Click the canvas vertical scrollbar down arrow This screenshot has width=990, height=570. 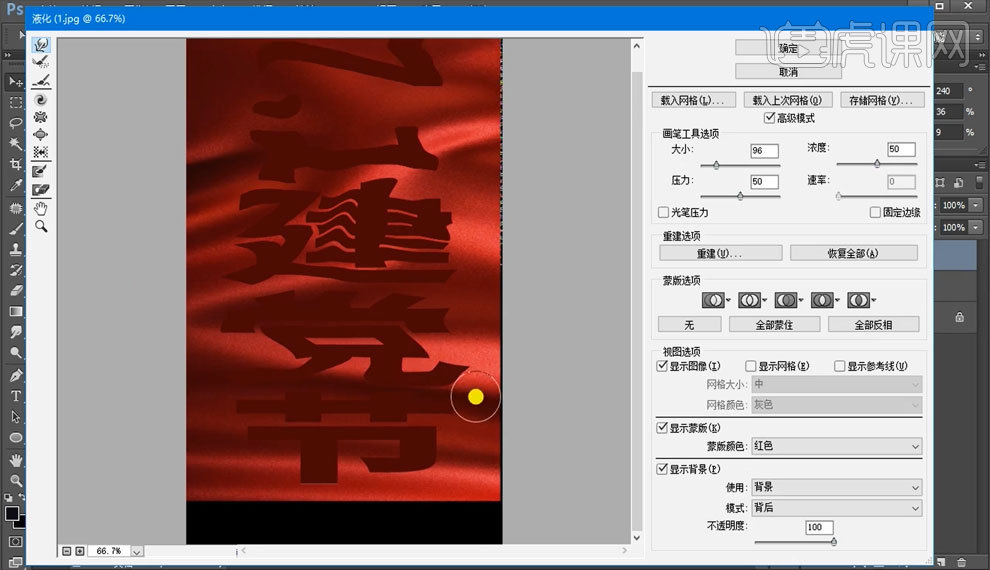[x=636, y=538]
